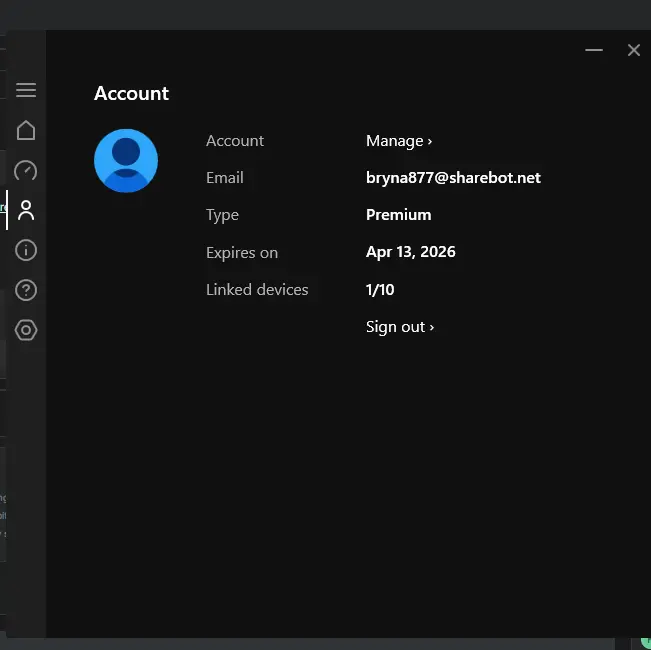Close the account window
651x650 pixels.
pos(634,50)
